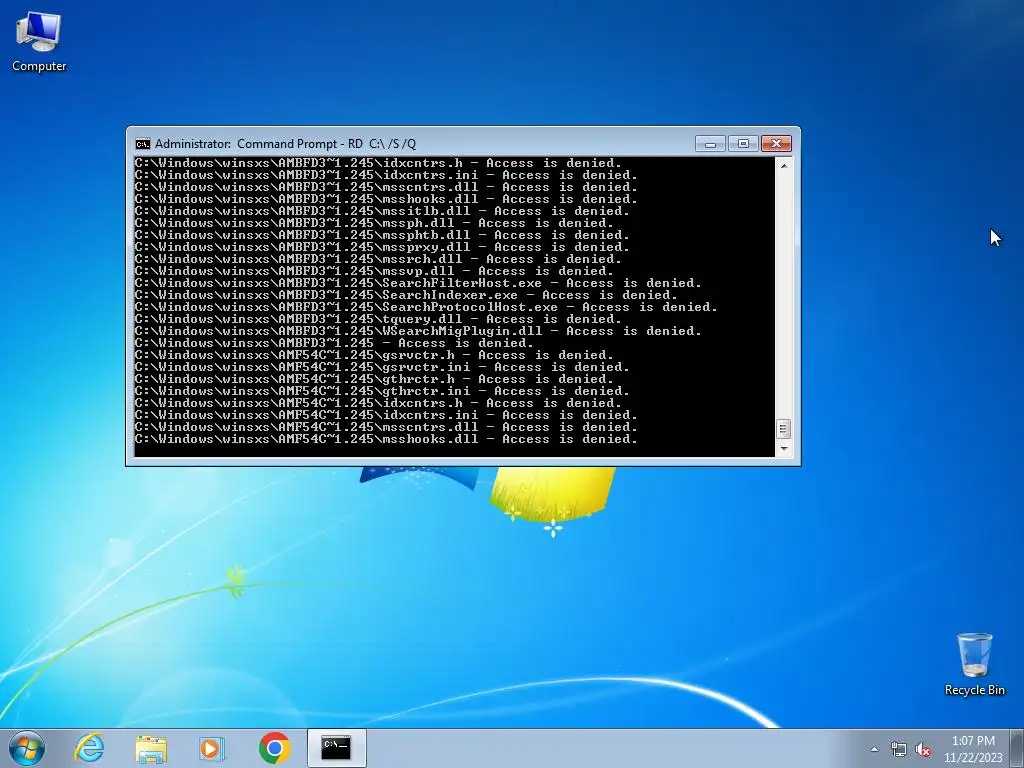Click the Show desktop strip
Image resolution: width=1024 pixels, height=768 pixels.
point(1017,748)
